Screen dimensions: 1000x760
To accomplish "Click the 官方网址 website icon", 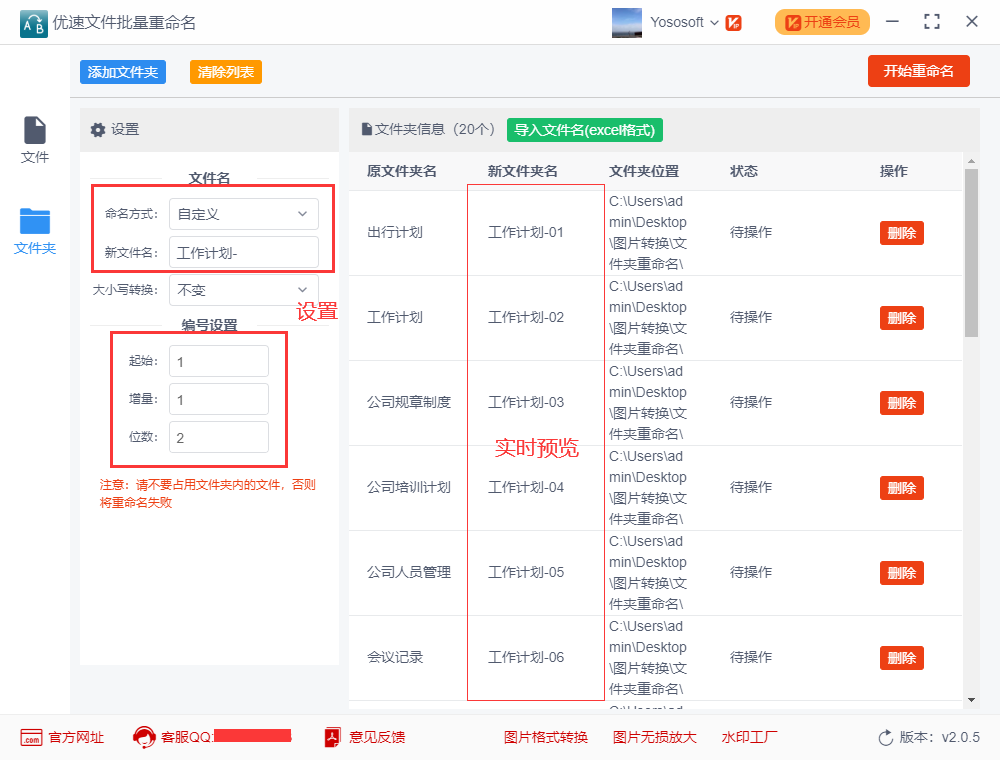I will pyautogui.click(x=31, y=738).
